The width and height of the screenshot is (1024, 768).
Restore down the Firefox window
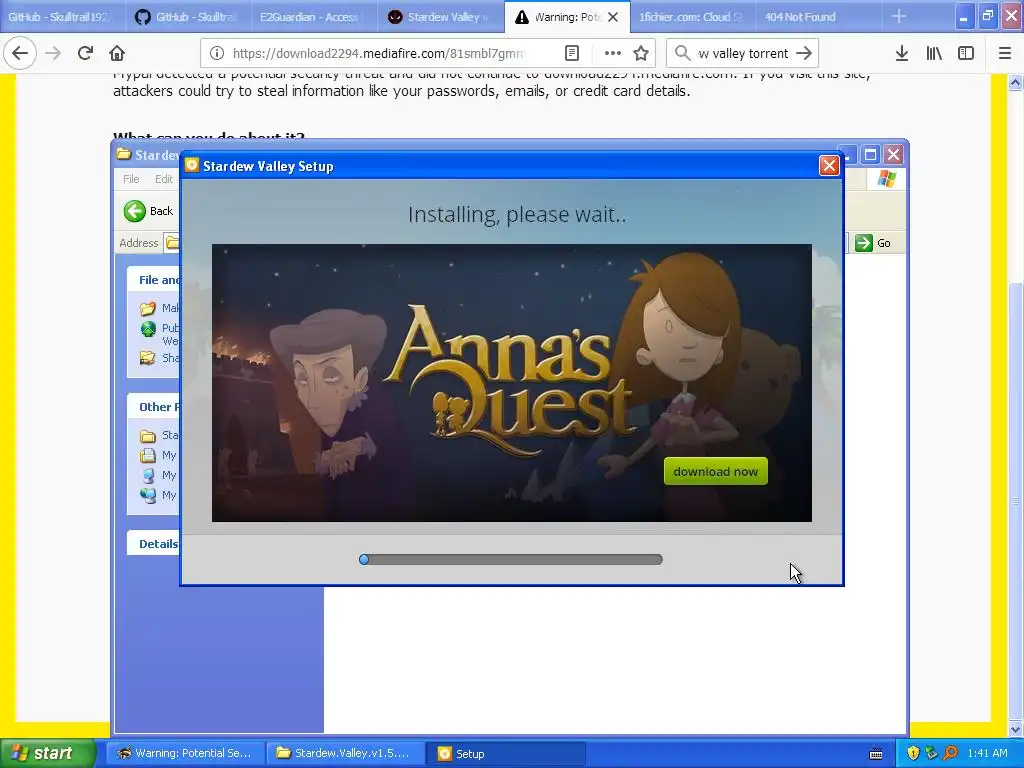tap(987, 17)
